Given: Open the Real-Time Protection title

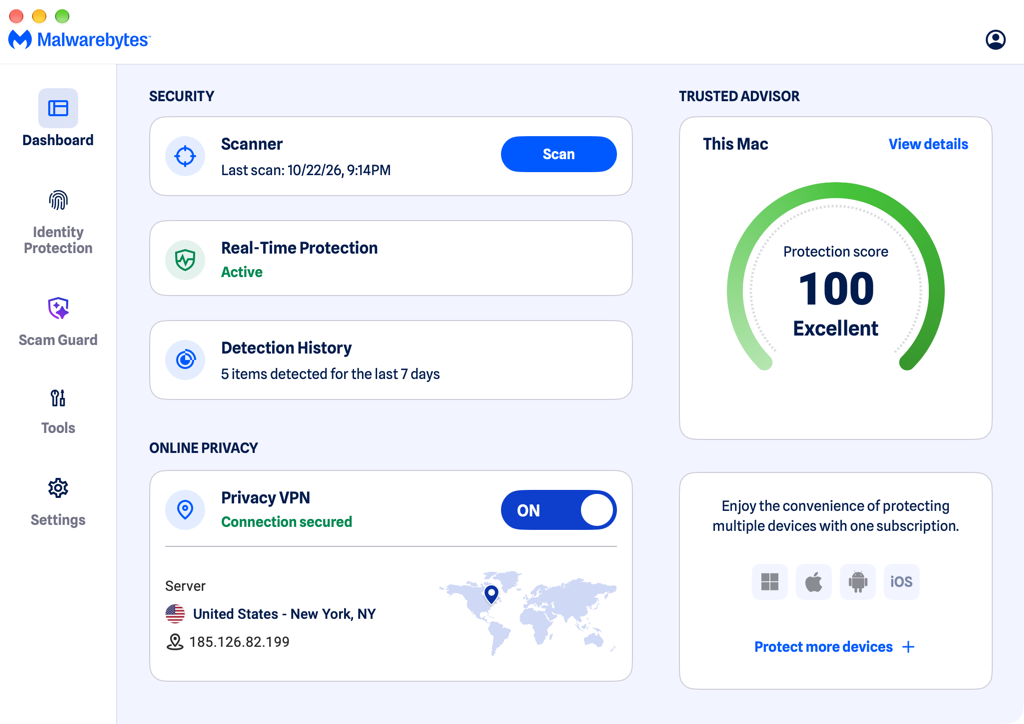Looking at the screenshot, I should click(x=299, y=248).
